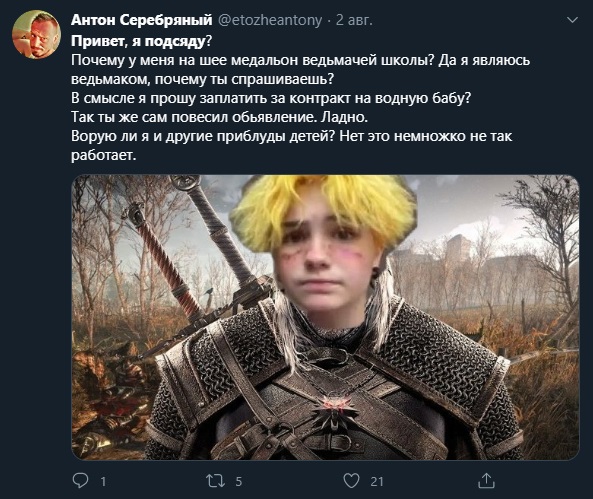This screenshot has width=593, height=499.
Task: Click the reply count 1
Action: (103, 482)
